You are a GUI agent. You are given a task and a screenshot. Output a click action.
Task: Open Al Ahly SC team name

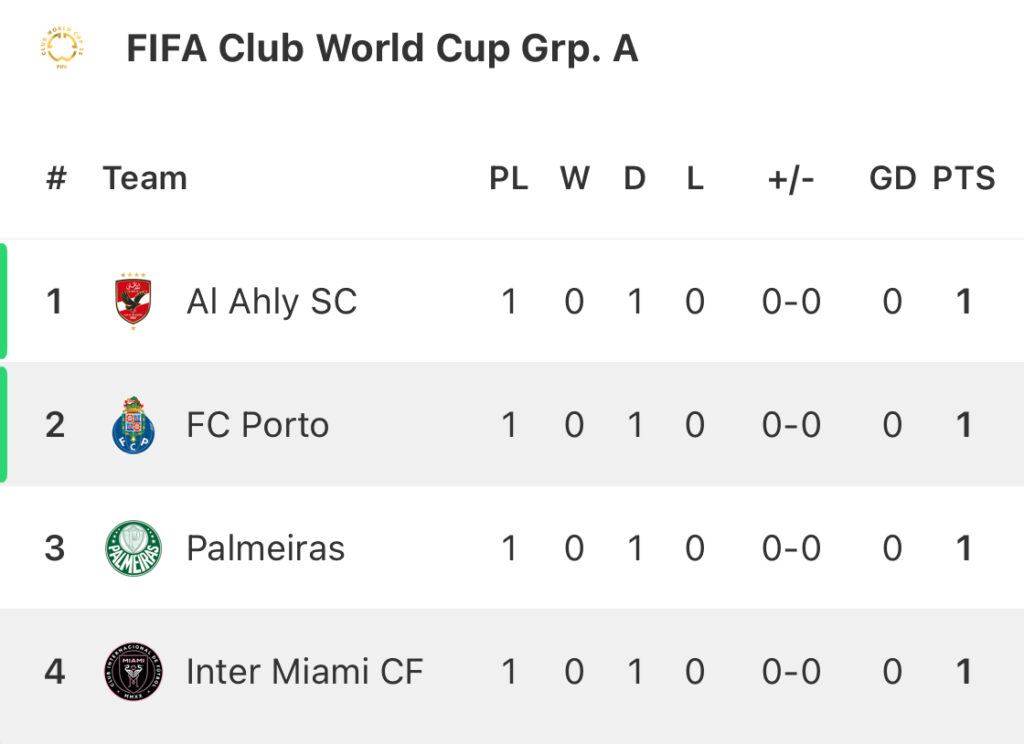pyautogui.click(x=272, y=302)
